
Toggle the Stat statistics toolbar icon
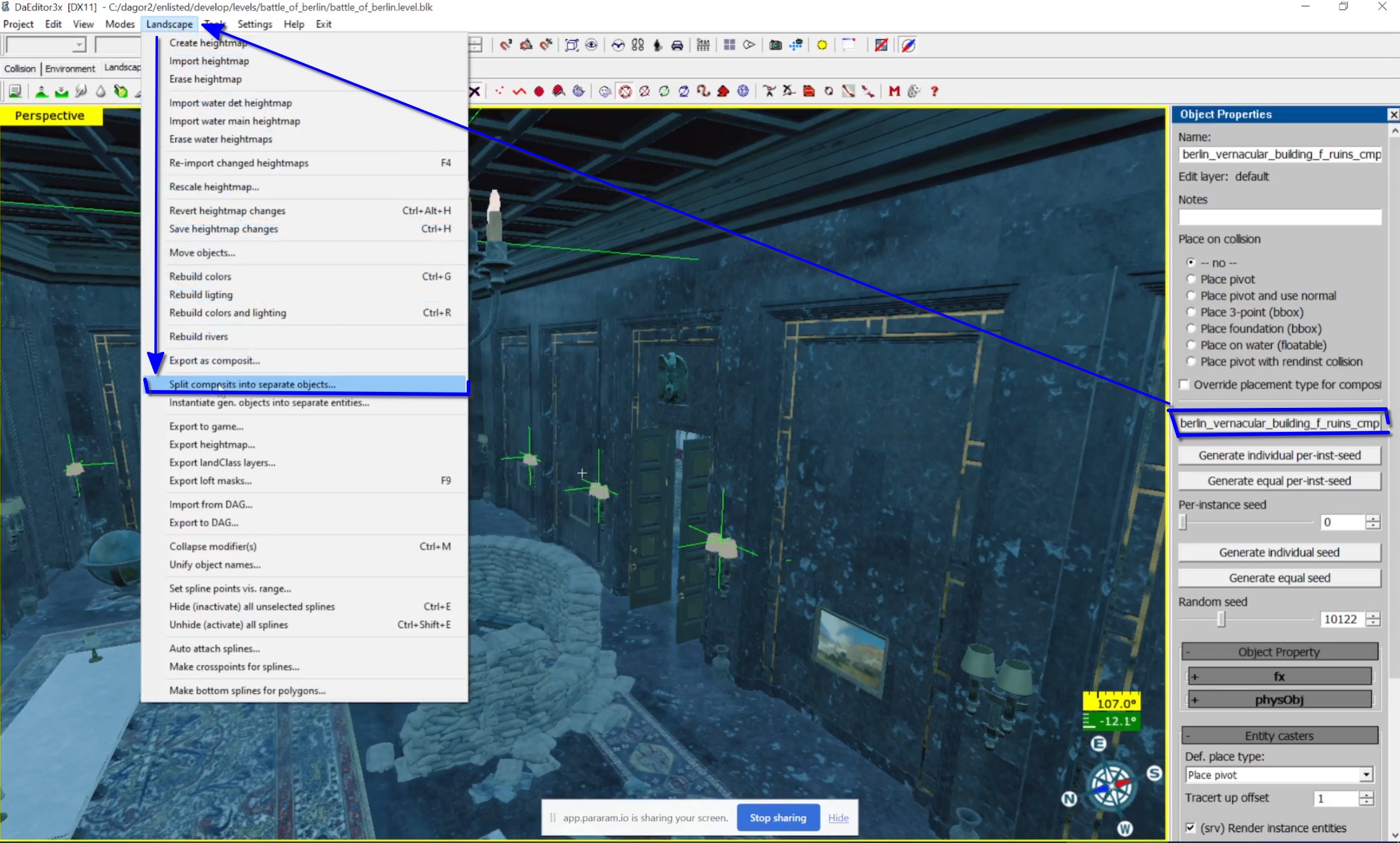[703, 45]
